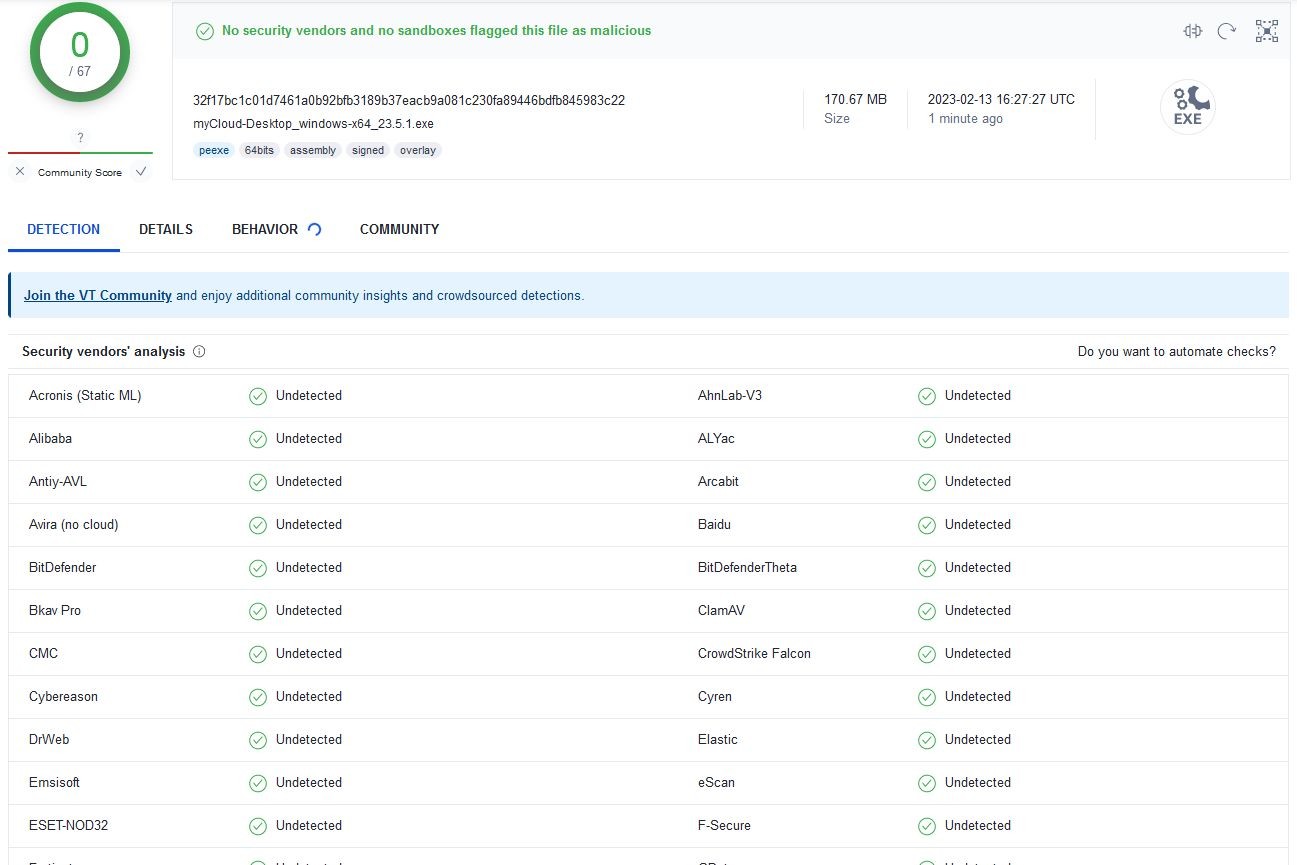
Task: Click the overlay tag
Action: pos(418,150)
